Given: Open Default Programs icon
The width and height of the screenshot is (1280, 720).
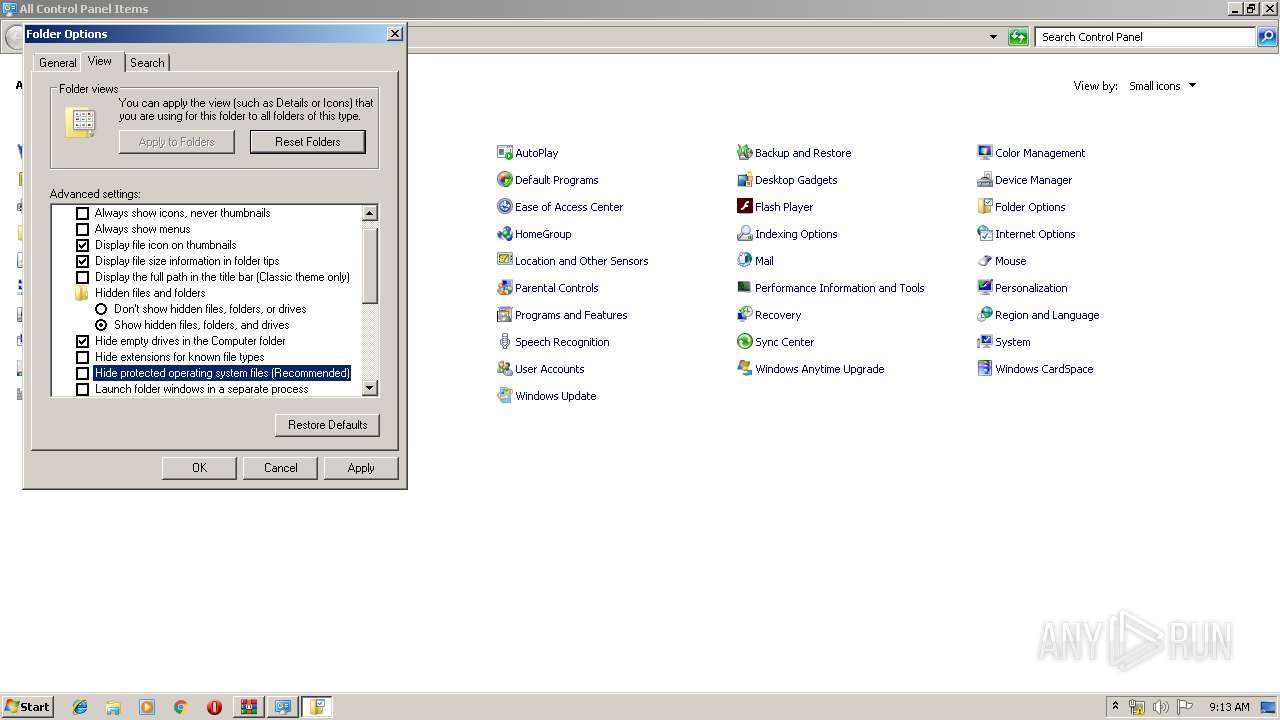Looking at the screenshot, I should 504,180.
